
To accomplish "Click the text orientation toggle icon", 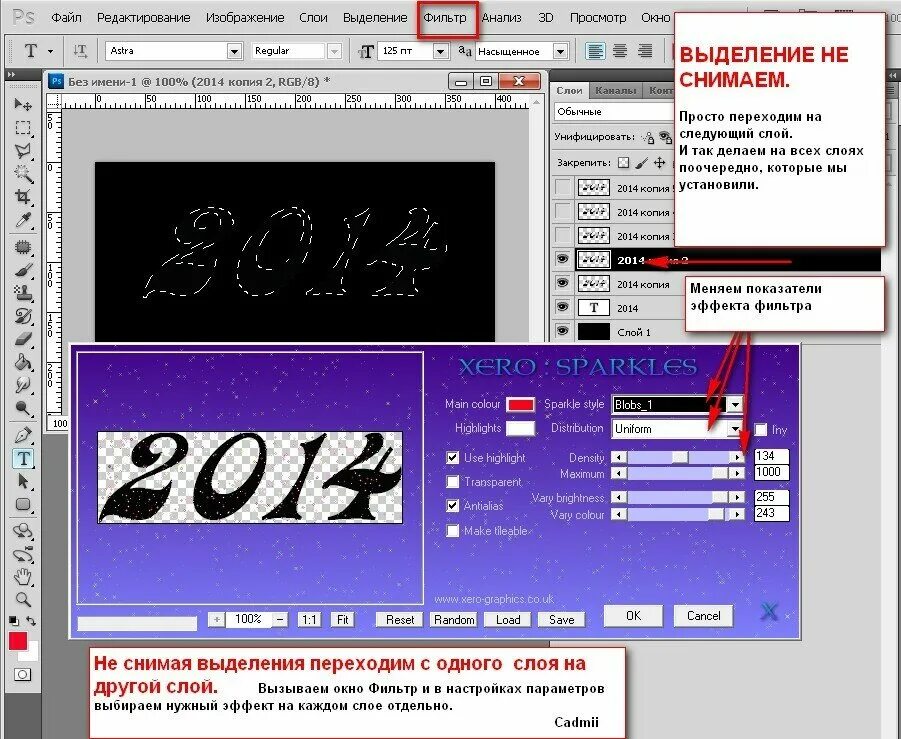I will pyautogui.click(x=80, y=51).
